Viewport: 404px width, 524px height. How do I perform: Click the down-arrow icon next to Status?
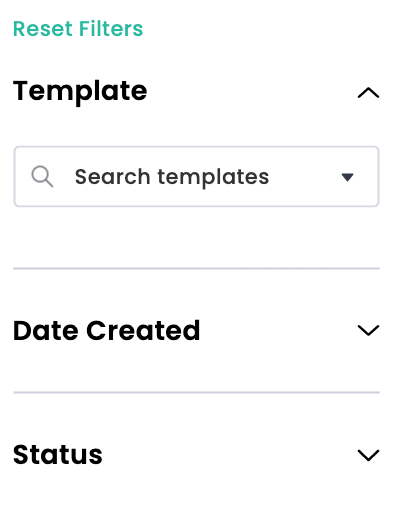click(x=368, y=455)
